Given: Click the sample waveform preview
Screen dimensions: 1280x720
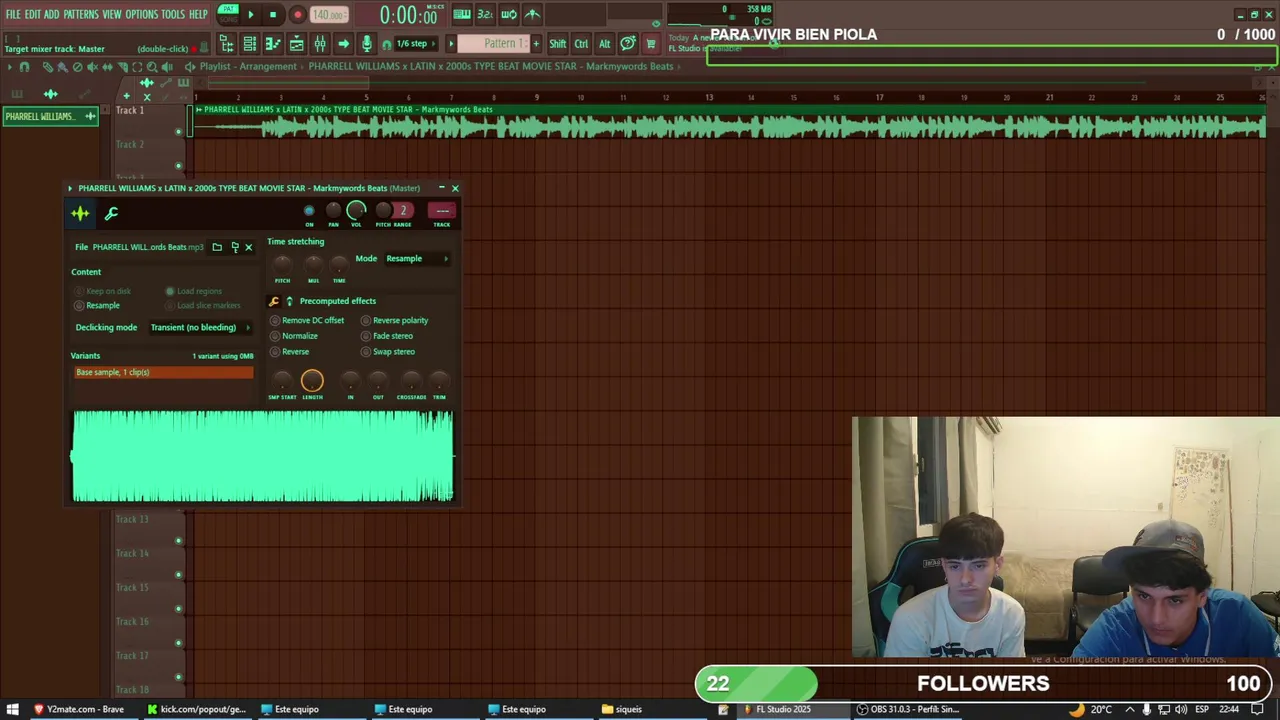Looking at the screenshot, I should (x=263, y=456).
